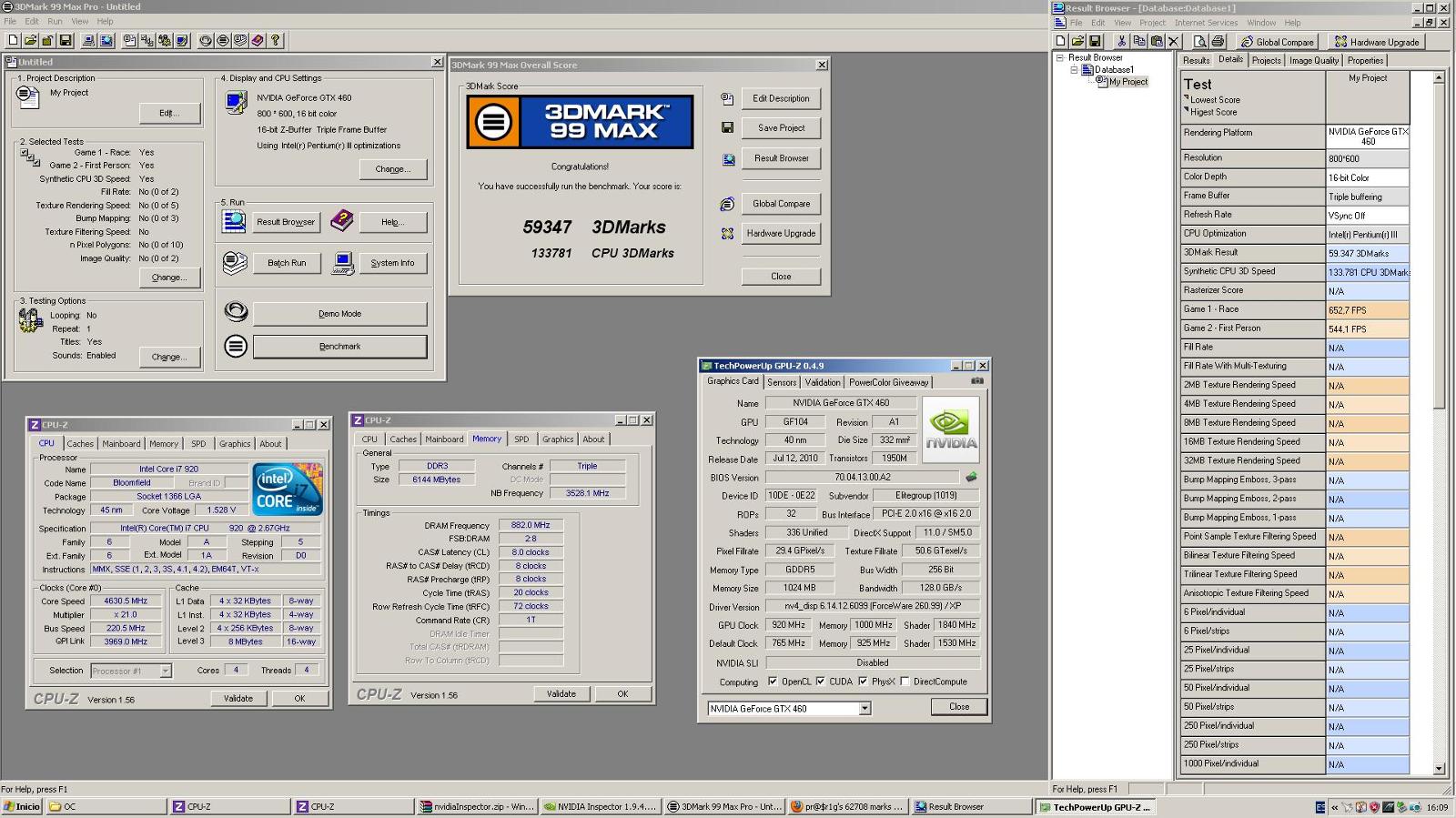Viewport: 1456px width, 818px height.
Task: Switch to NVIDIA Inspector on the taskbar
Action: (600, 807)
